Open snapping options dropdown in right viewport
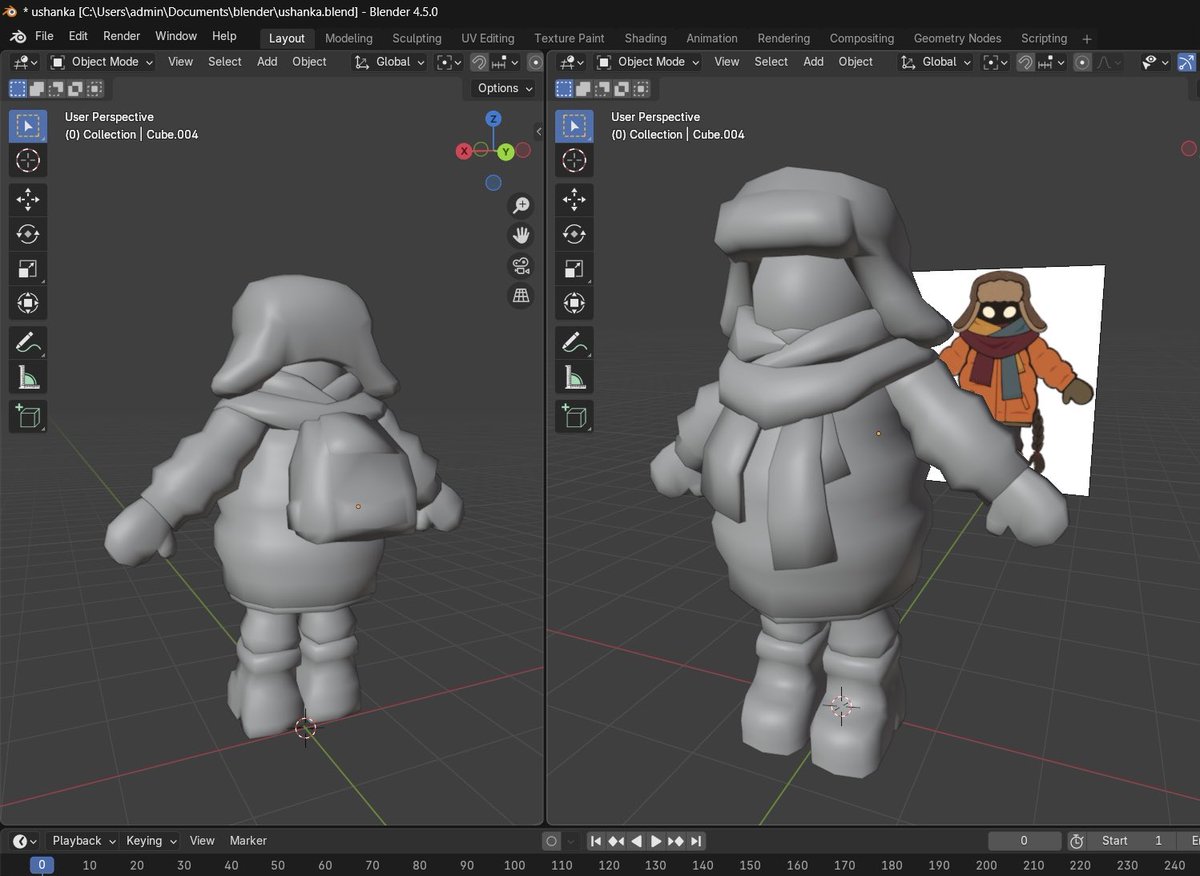 (x=1052, y=62)
